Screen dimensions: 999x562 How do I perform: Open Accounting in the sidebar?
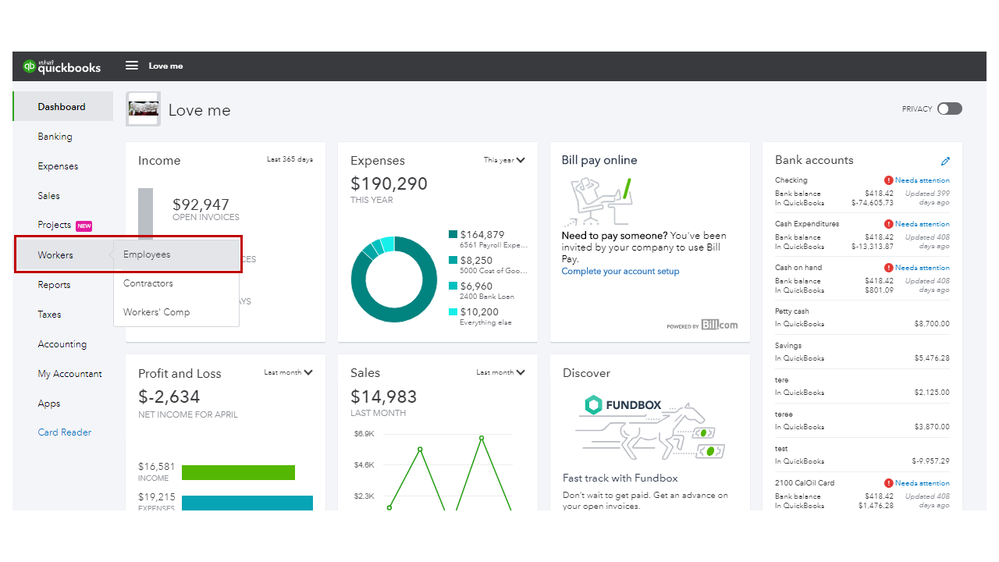pyautogui.click(x=62, y=344)
